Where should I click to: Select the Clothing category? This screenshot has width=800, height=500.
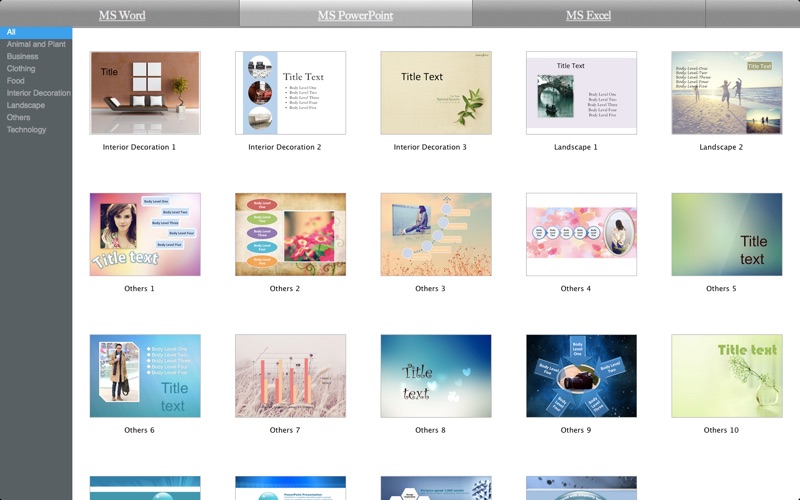pos(21,69)
